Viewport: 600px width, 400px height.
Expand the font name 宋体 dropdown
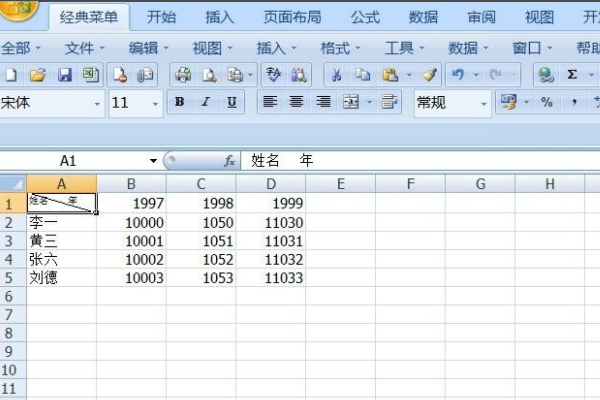pos(97,103)
